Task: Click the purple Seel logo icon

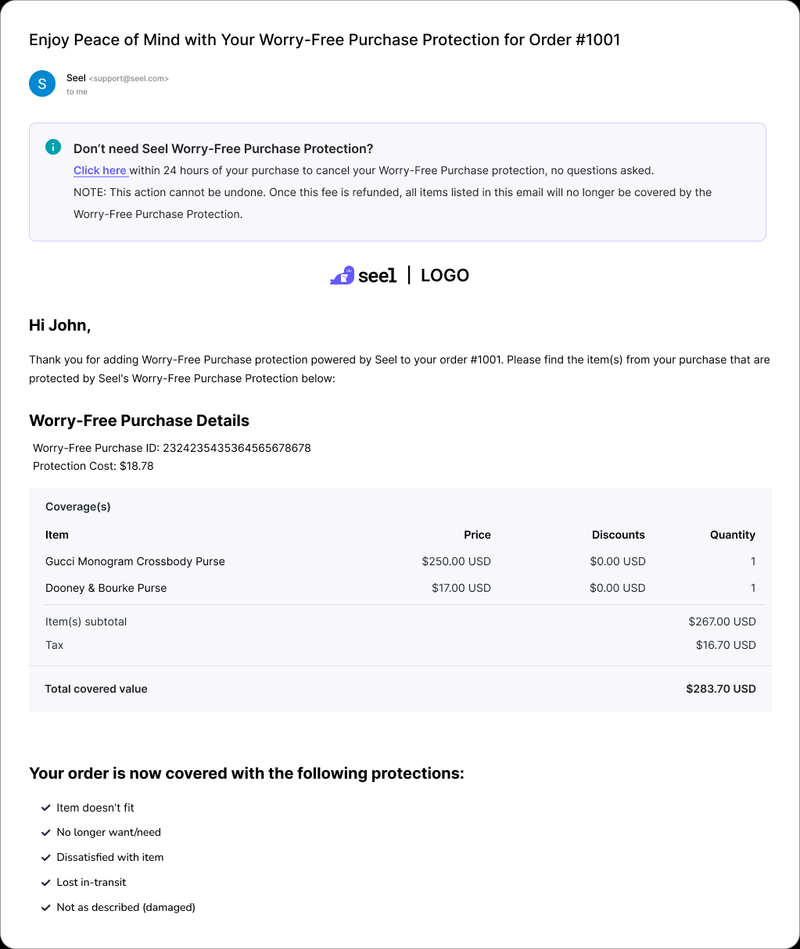Action: point(342,275)
